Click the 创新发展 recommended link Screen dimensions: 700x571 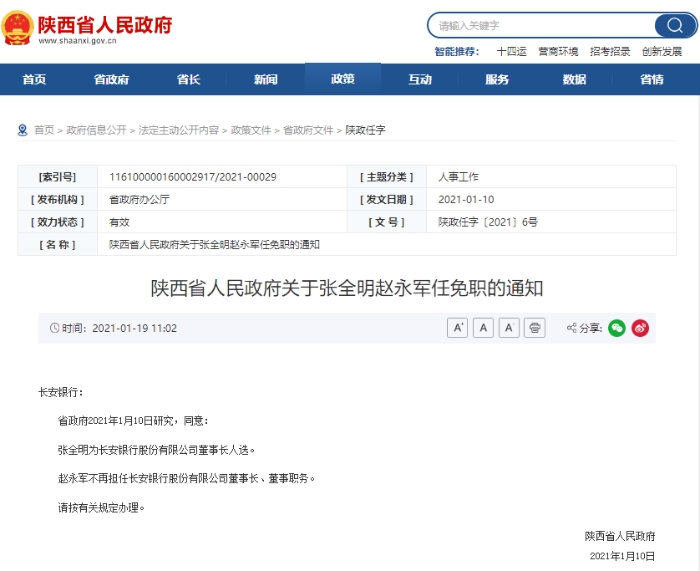pos(662,51)
